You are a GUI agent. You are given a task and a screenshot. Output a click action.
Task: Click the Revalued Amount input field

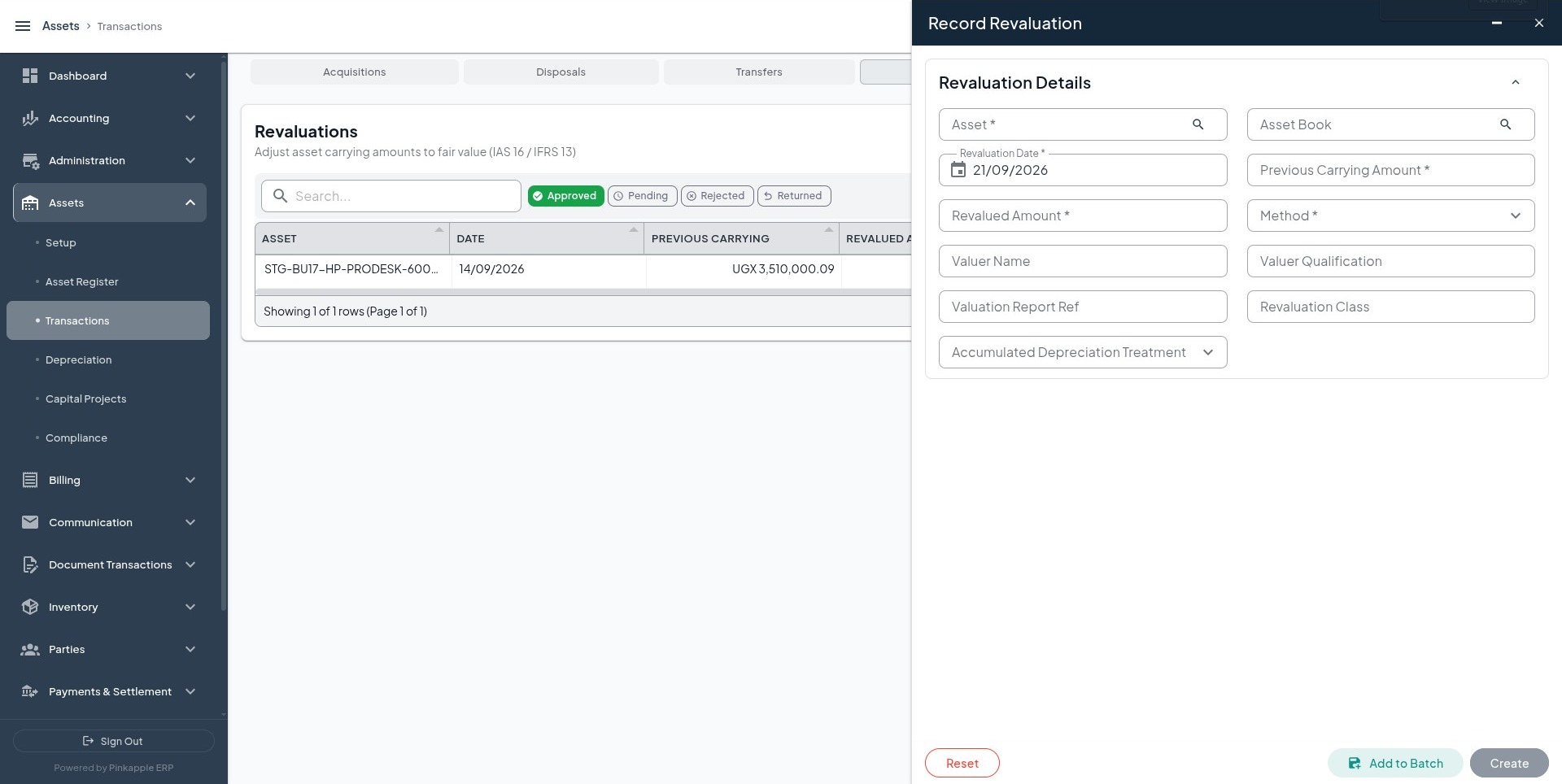[1083, 216]
